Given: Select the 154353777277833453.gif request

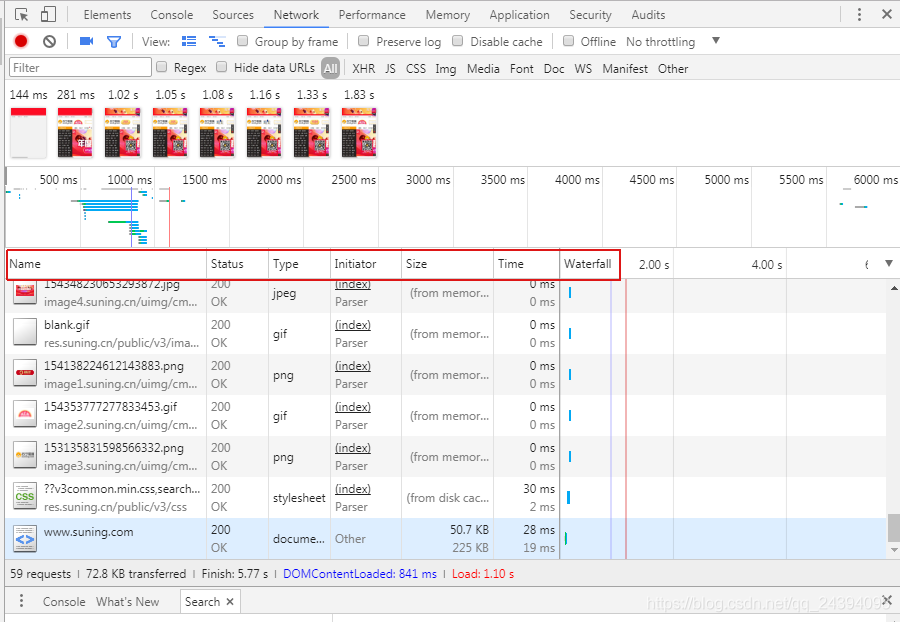Looking at the screenshot, I should click(x=446, y=415).
